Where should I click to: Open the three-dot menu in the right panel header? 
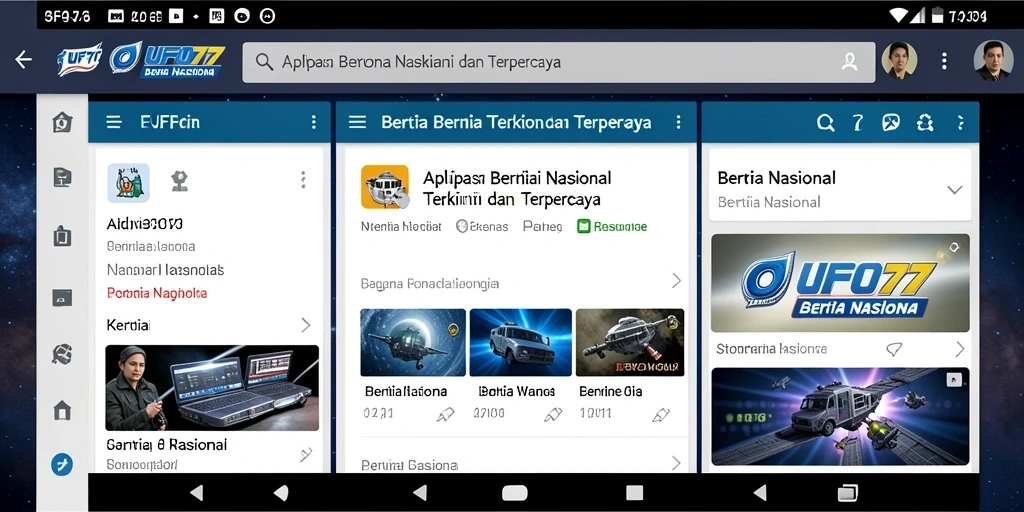(960, 123)
